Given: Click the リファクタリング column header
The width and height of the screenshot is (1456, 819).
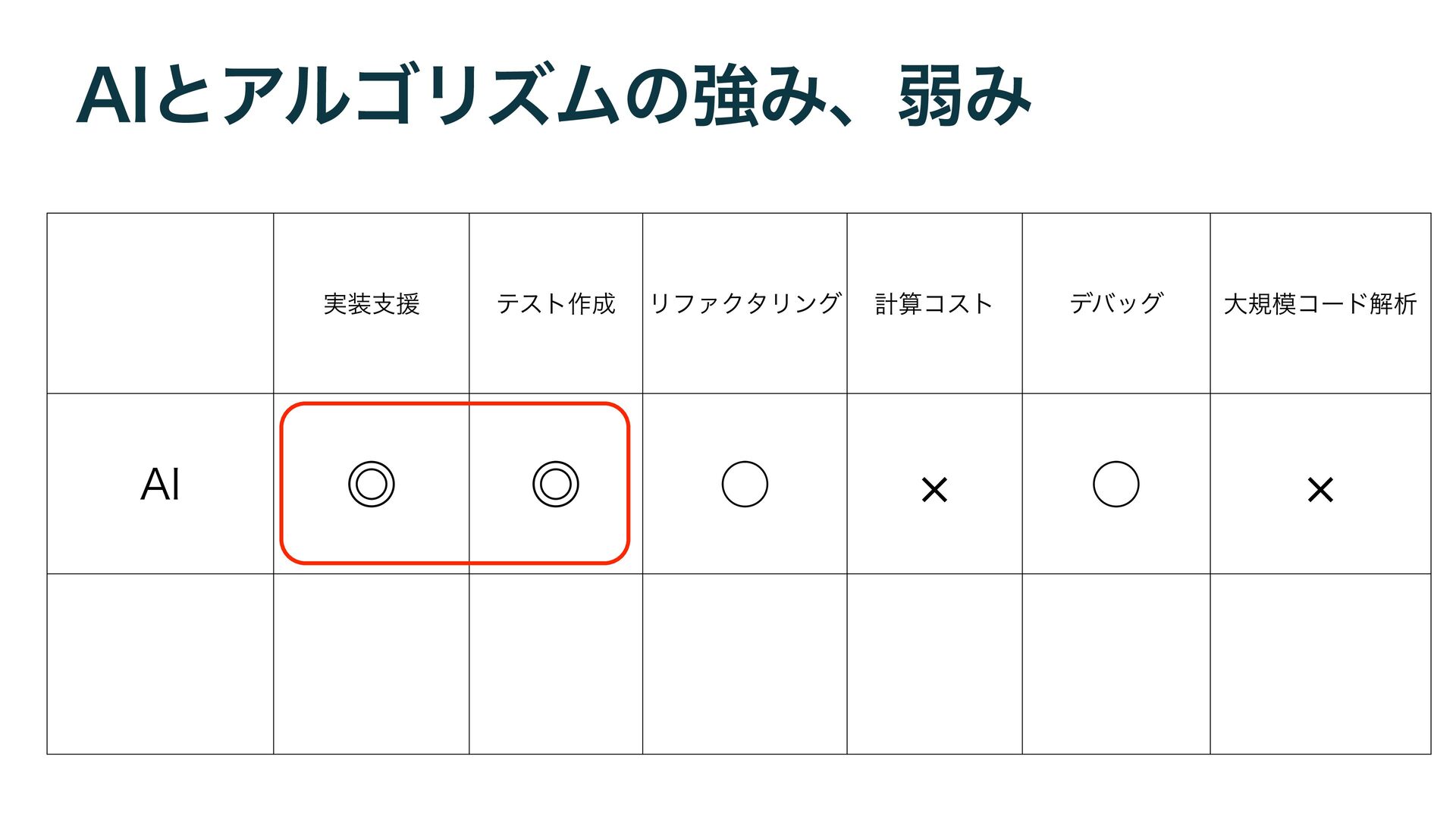Looking at the screenshot, I should coord(745,303).
